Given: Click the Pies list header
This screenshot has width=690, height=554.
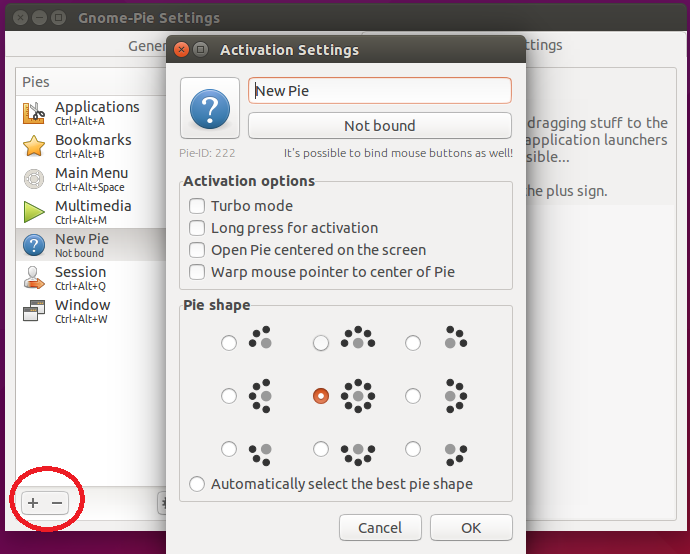Looking at the screenshot, I should point(91,82).
